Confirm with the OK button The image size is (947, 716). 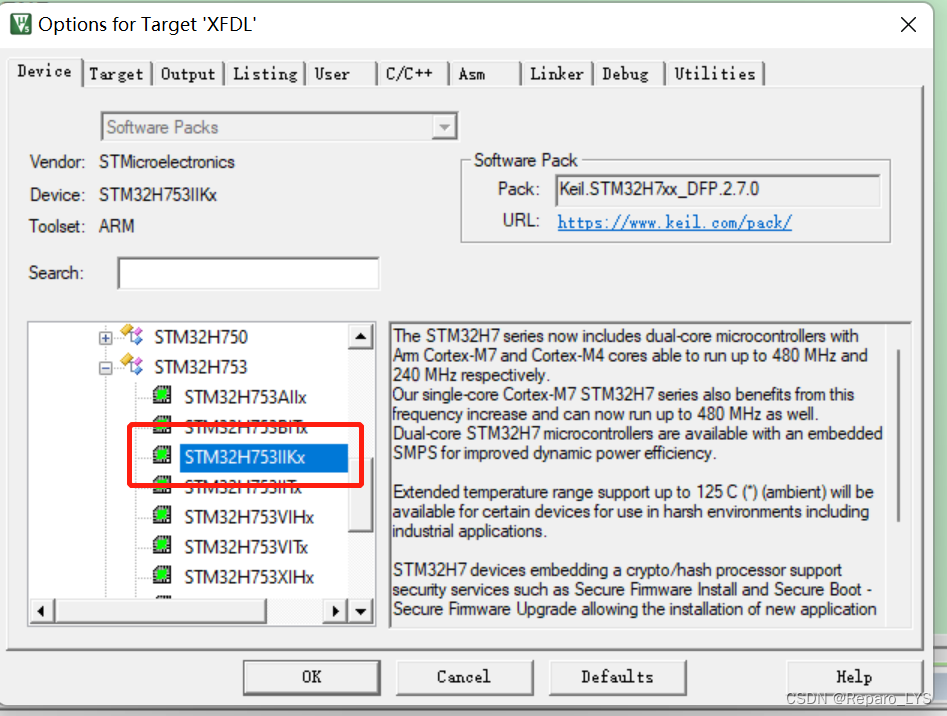coord(312,677)
